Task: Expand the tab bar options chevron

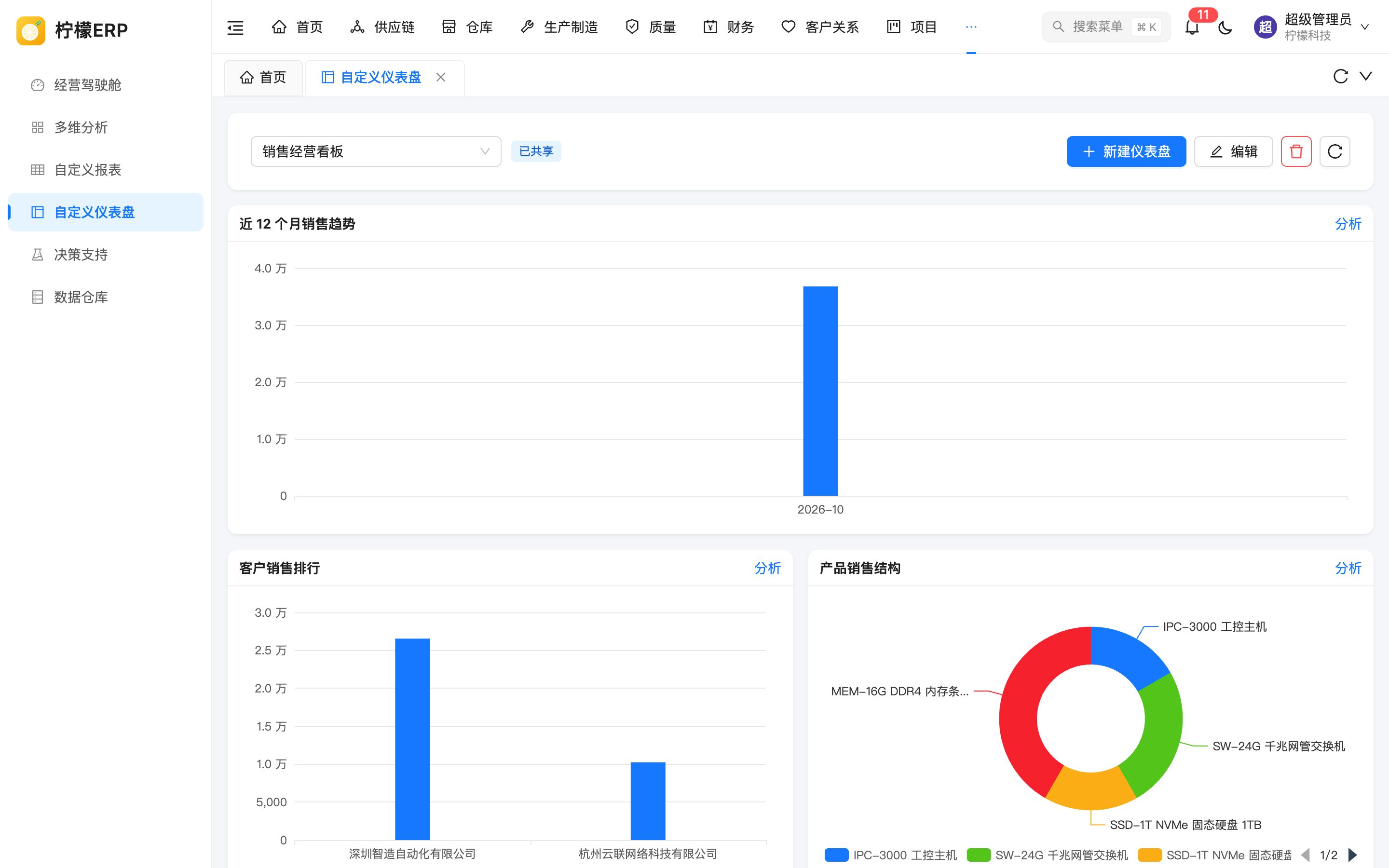Action: [1366, 76]
